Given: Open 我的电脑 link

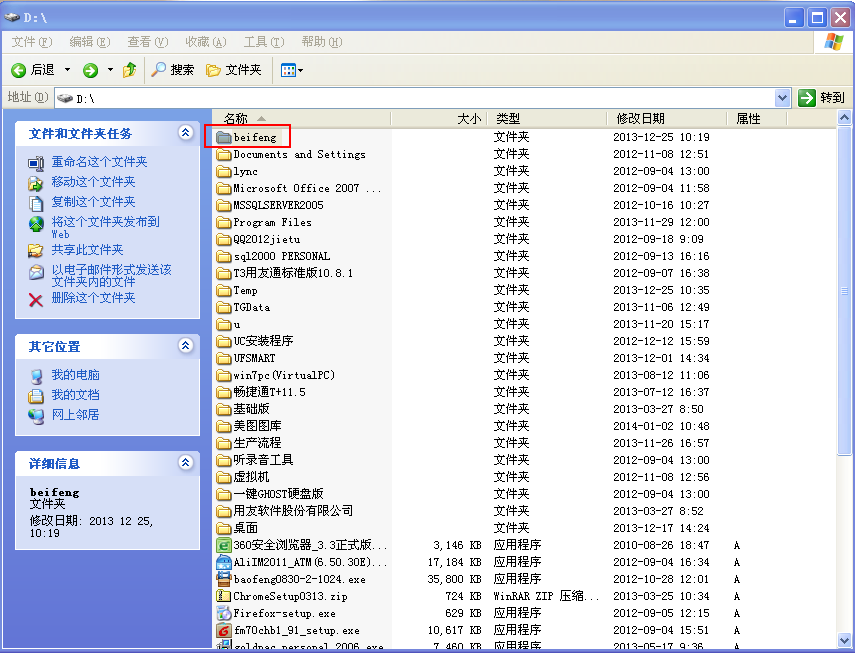Looking at the screenshot, I should point(75,374).
